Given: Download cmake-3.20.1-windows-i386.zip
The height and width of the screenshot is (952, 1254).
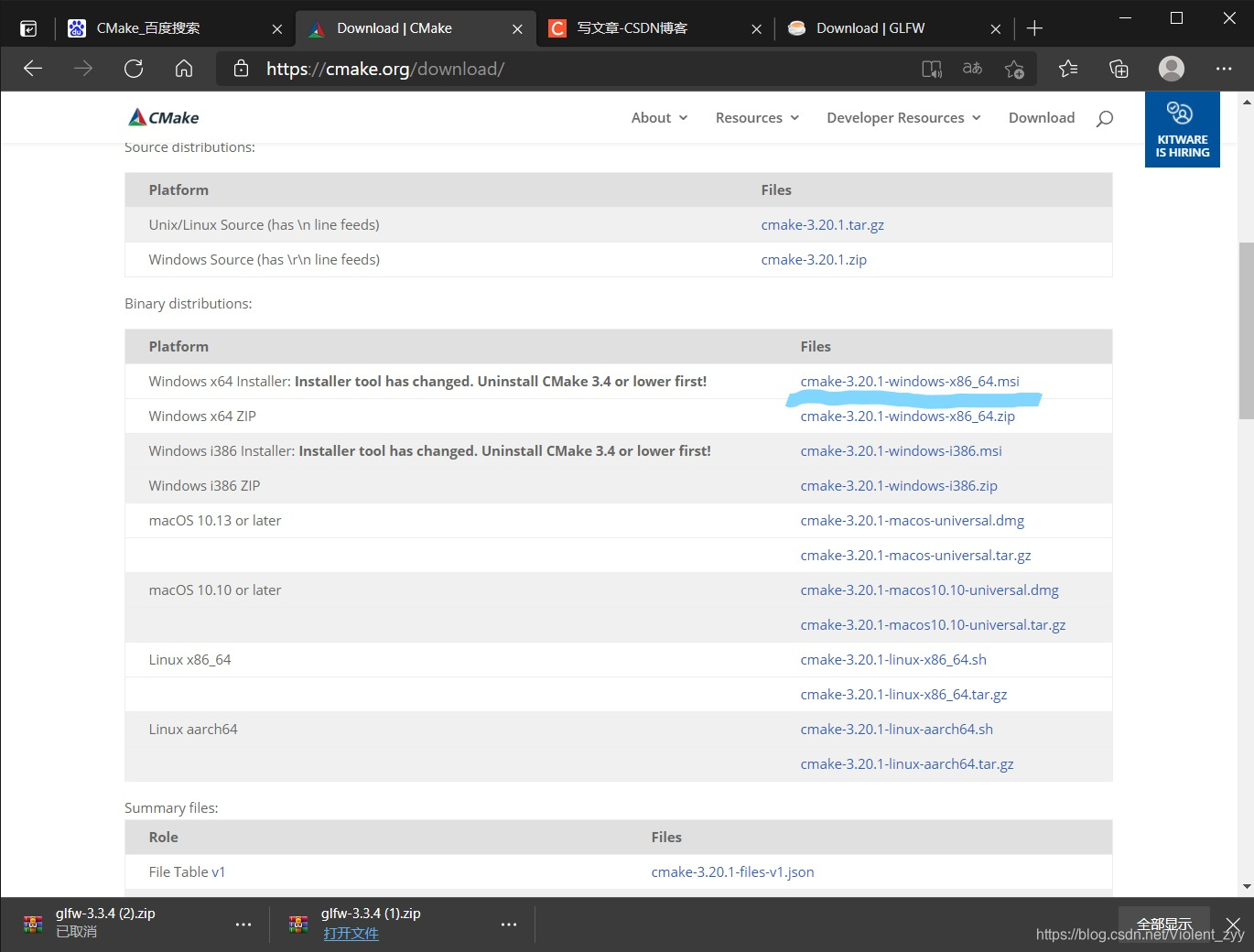Looking at the screenshot, I should coord(899,486).
